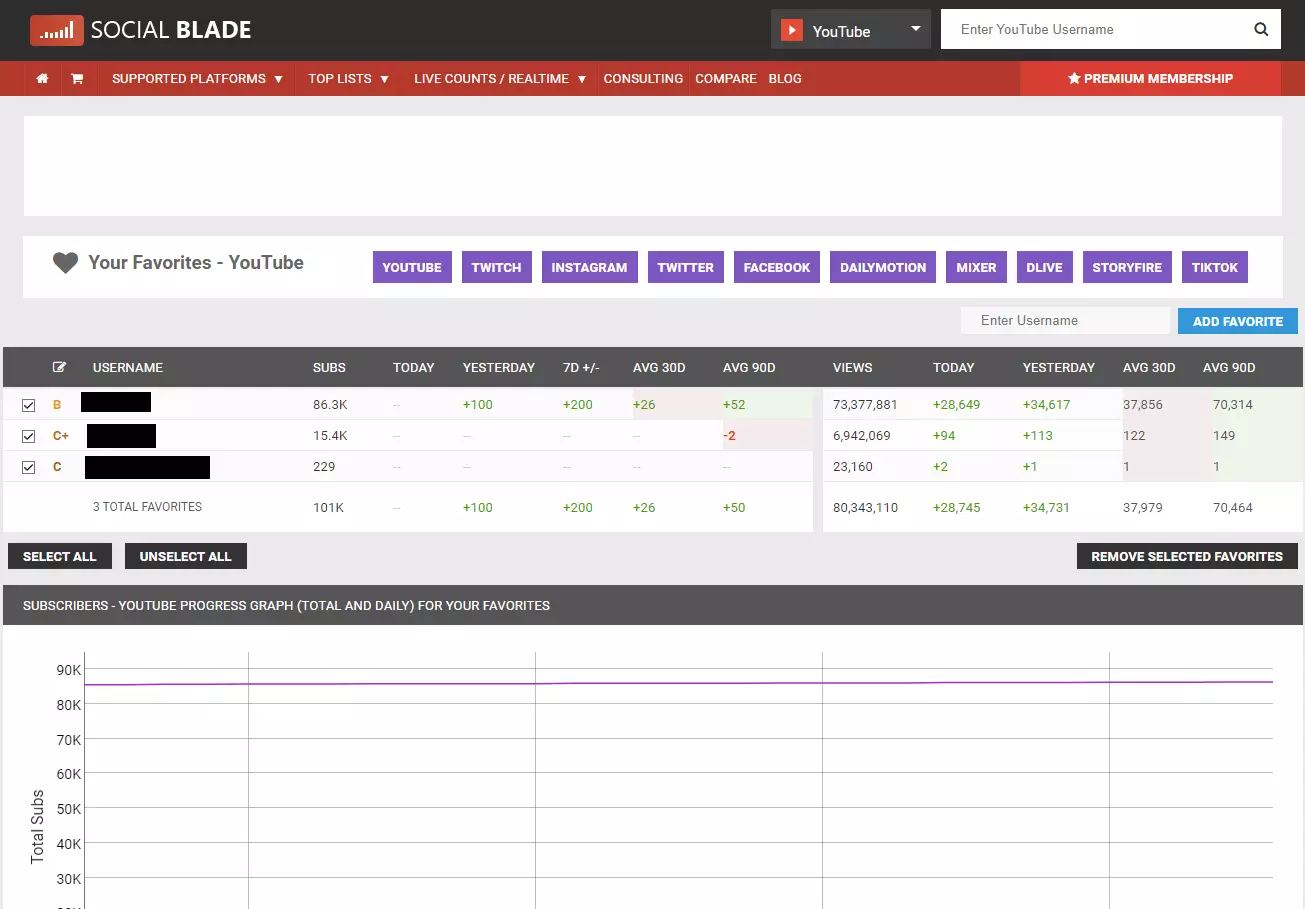Open the Consulting page
This screenshot has width=1305, height=909.
[643, 79]
